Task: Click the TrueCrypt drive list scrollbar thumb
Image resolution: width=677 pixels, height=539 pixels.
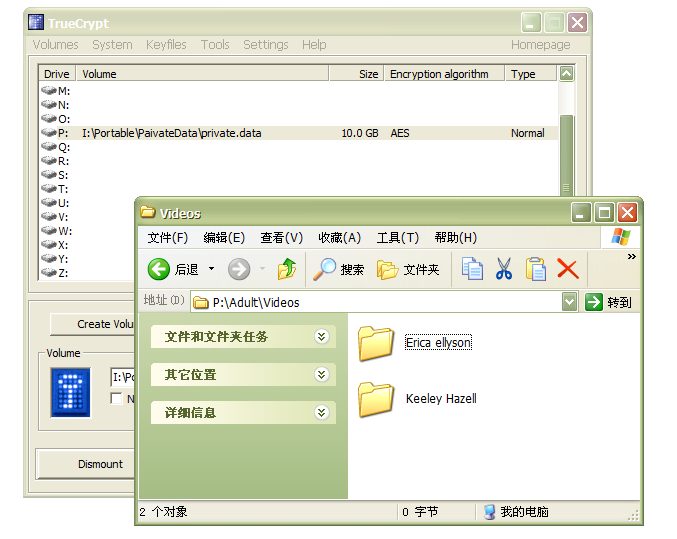Action: click(566, 155)
